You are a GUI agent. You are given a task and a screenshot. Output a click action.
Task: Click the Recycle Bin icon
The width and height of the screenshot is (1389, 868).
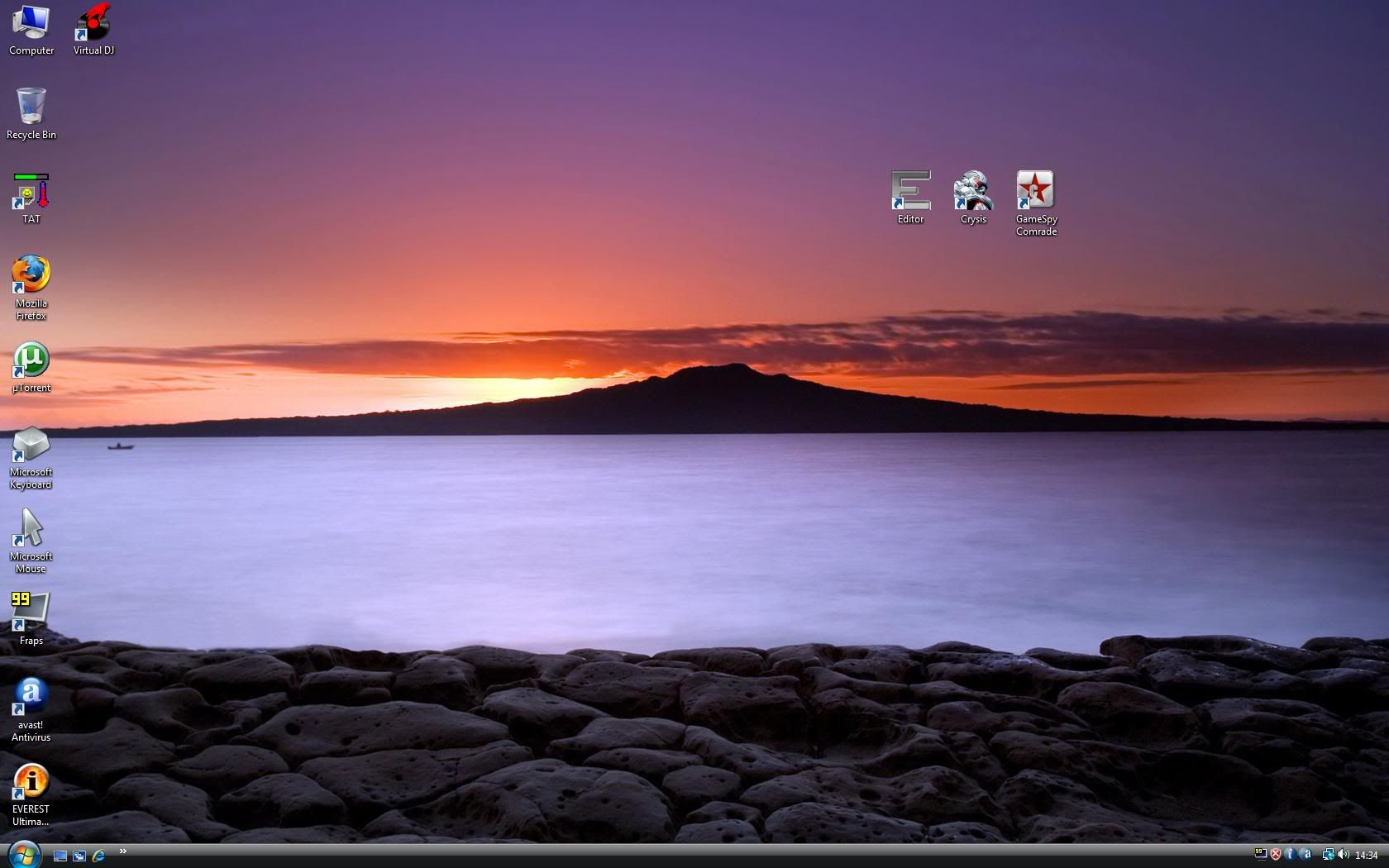point(31,113)
